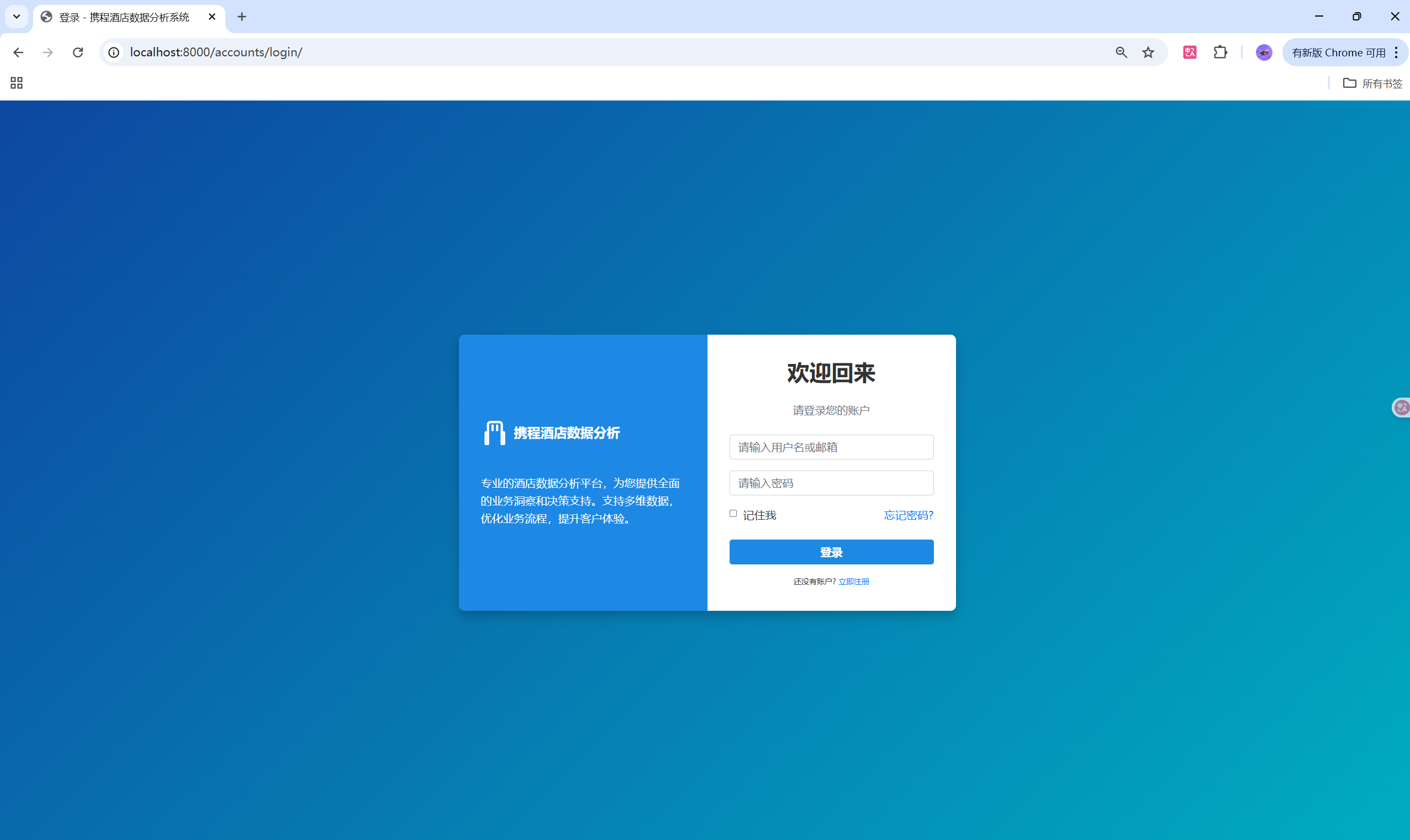Open the 所有书签 bookmarks folder
Viewport: 1410px width, 840px height.
point(1372,83)
